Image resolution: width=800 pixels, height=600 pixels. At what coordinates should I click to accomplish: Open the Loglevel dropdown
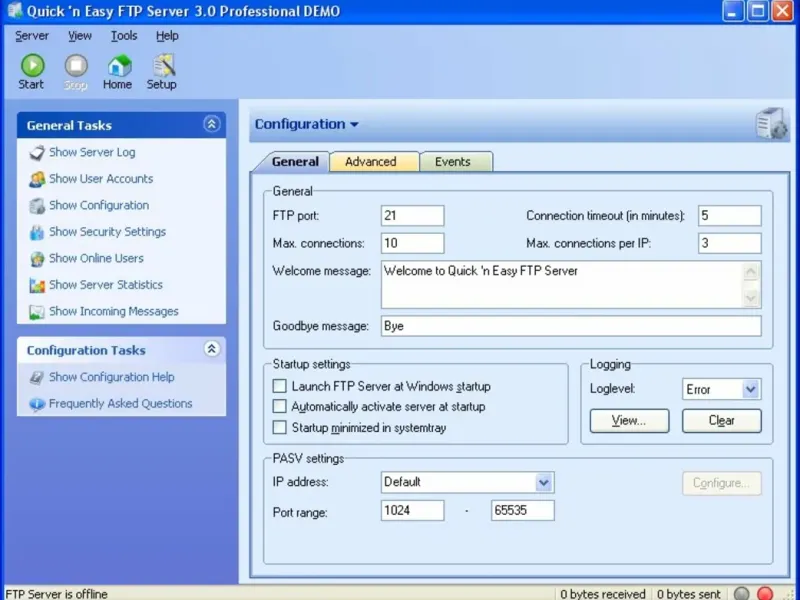click(750, 389)
